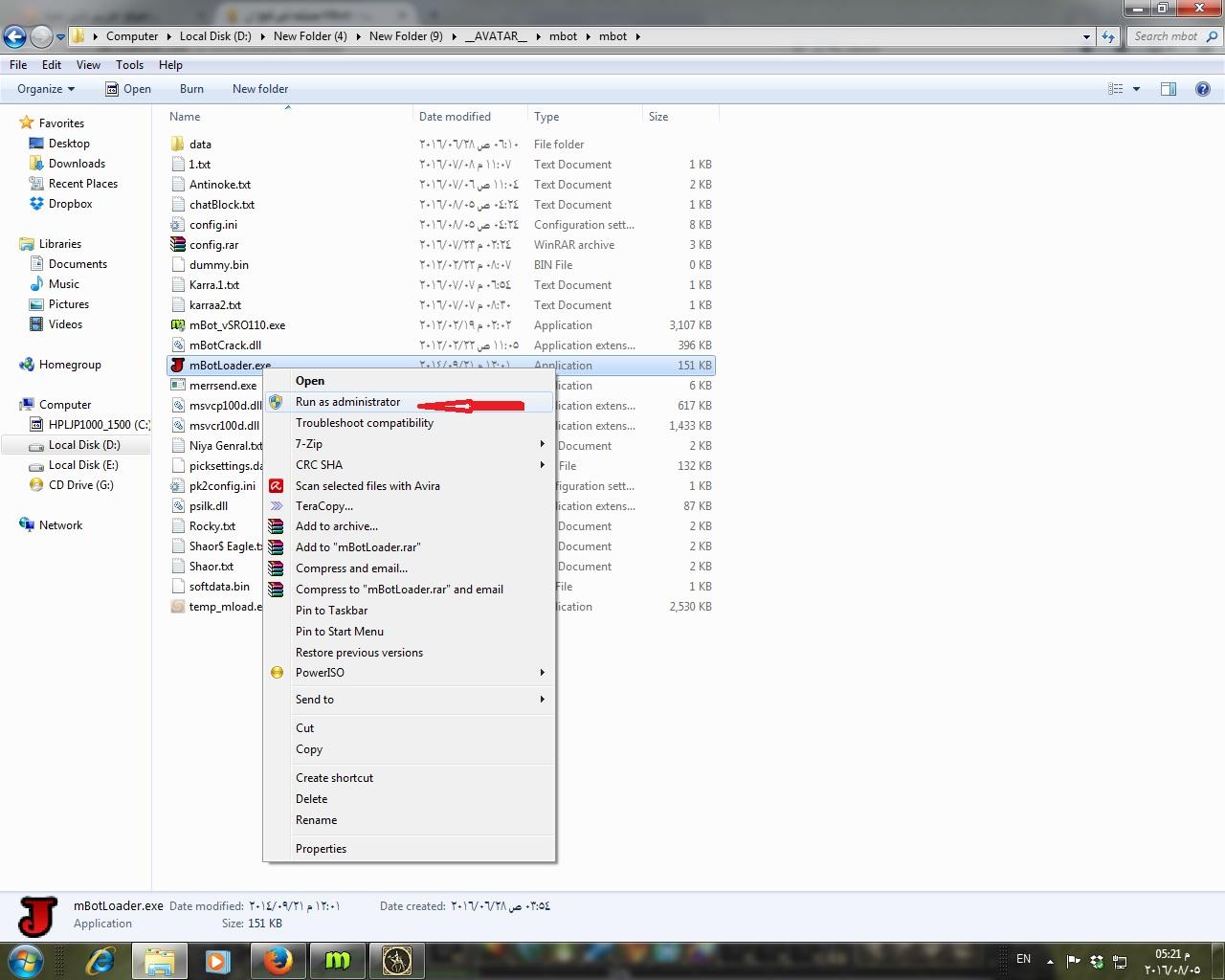Open the recent pages dropdown arrow

[x=60, y=36]
